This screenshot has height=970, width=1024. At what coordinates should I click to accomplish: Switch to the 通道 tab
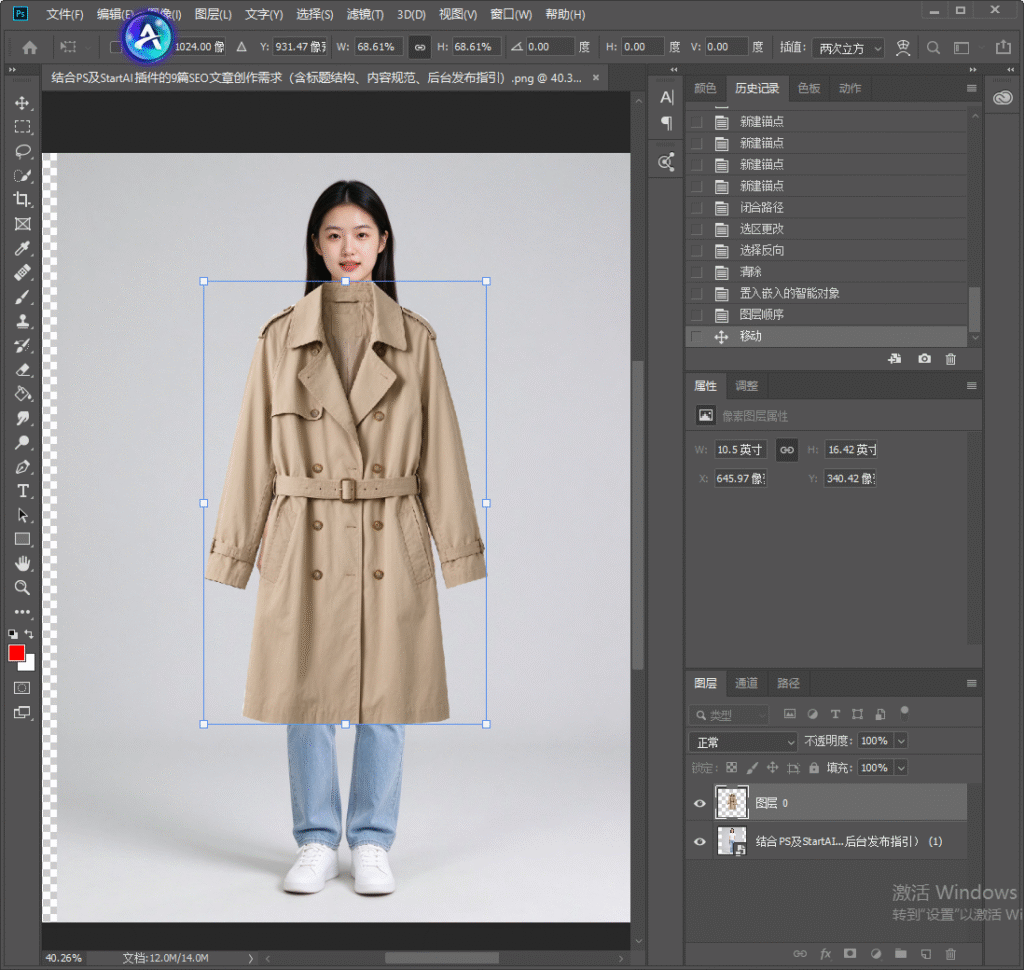[746, 683]
